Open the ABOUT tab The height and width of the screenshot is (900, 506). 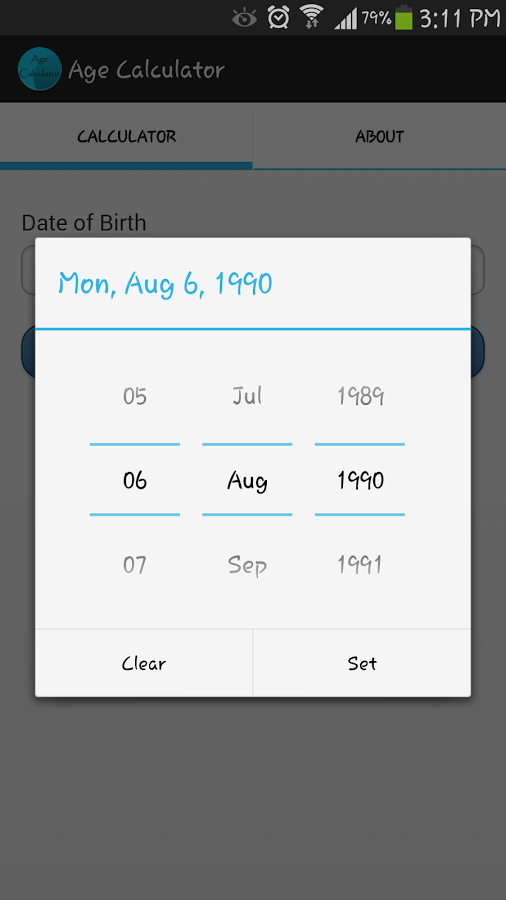(x=379, y=137)
